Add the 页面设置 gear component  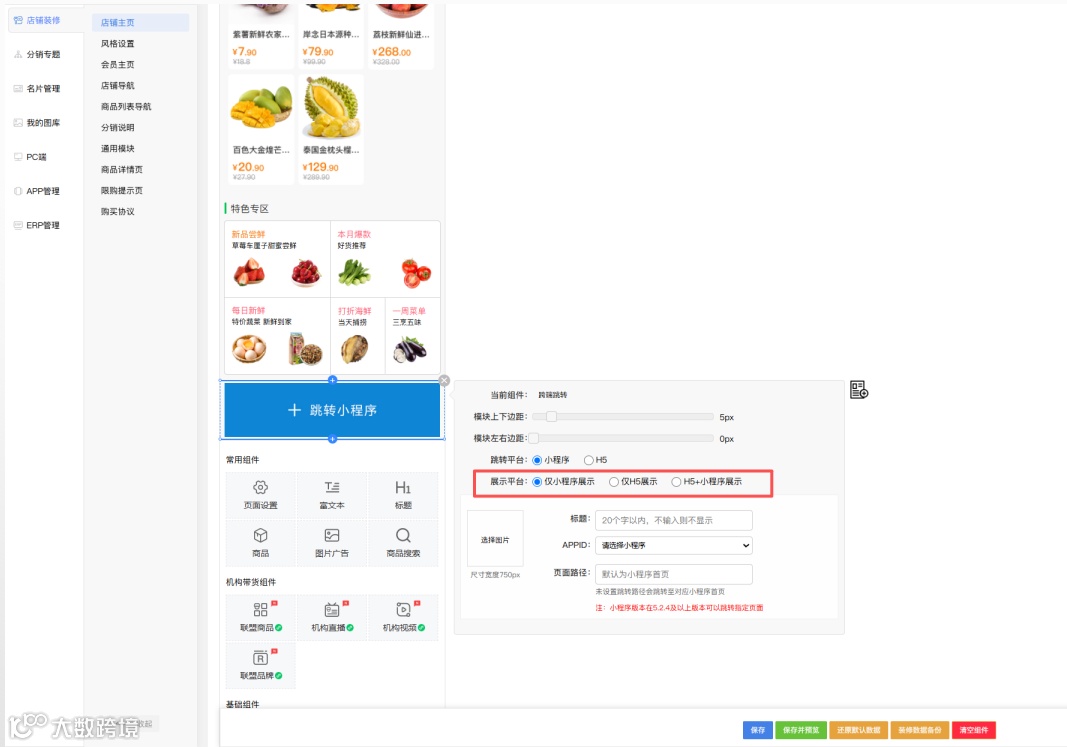pyautogui.click(x=261, y=495)
